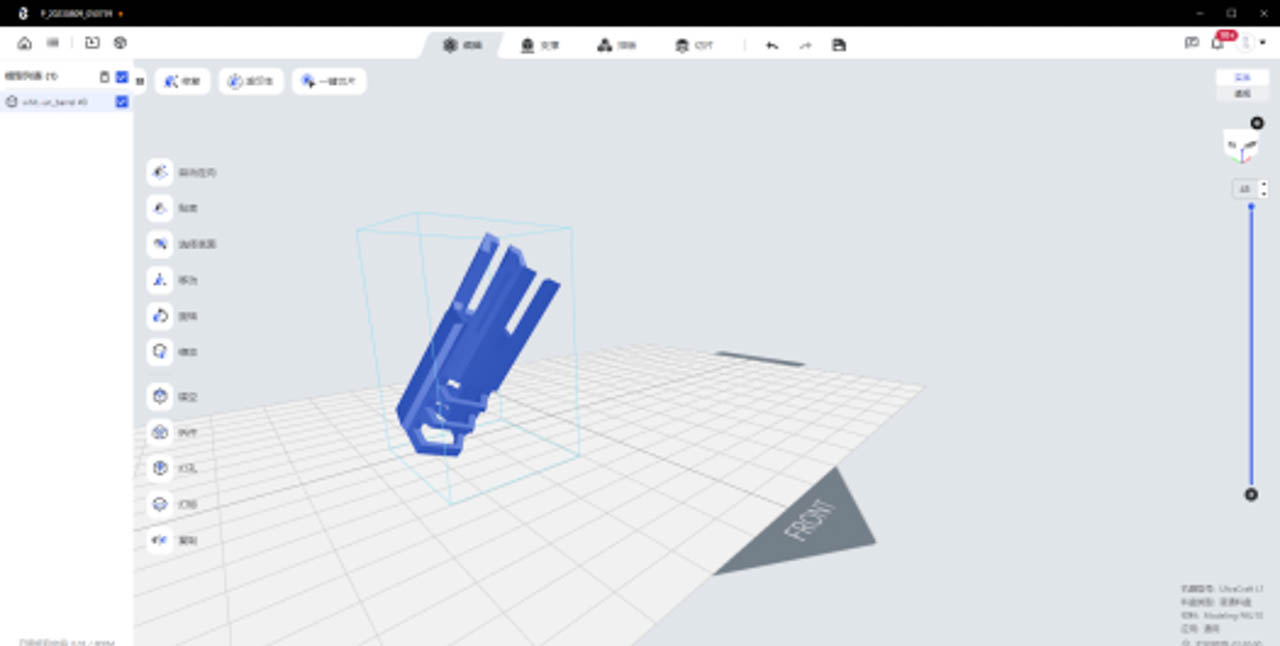Click the trash icon in model list header
This screenshot has width=1280, height=646.
105,76
